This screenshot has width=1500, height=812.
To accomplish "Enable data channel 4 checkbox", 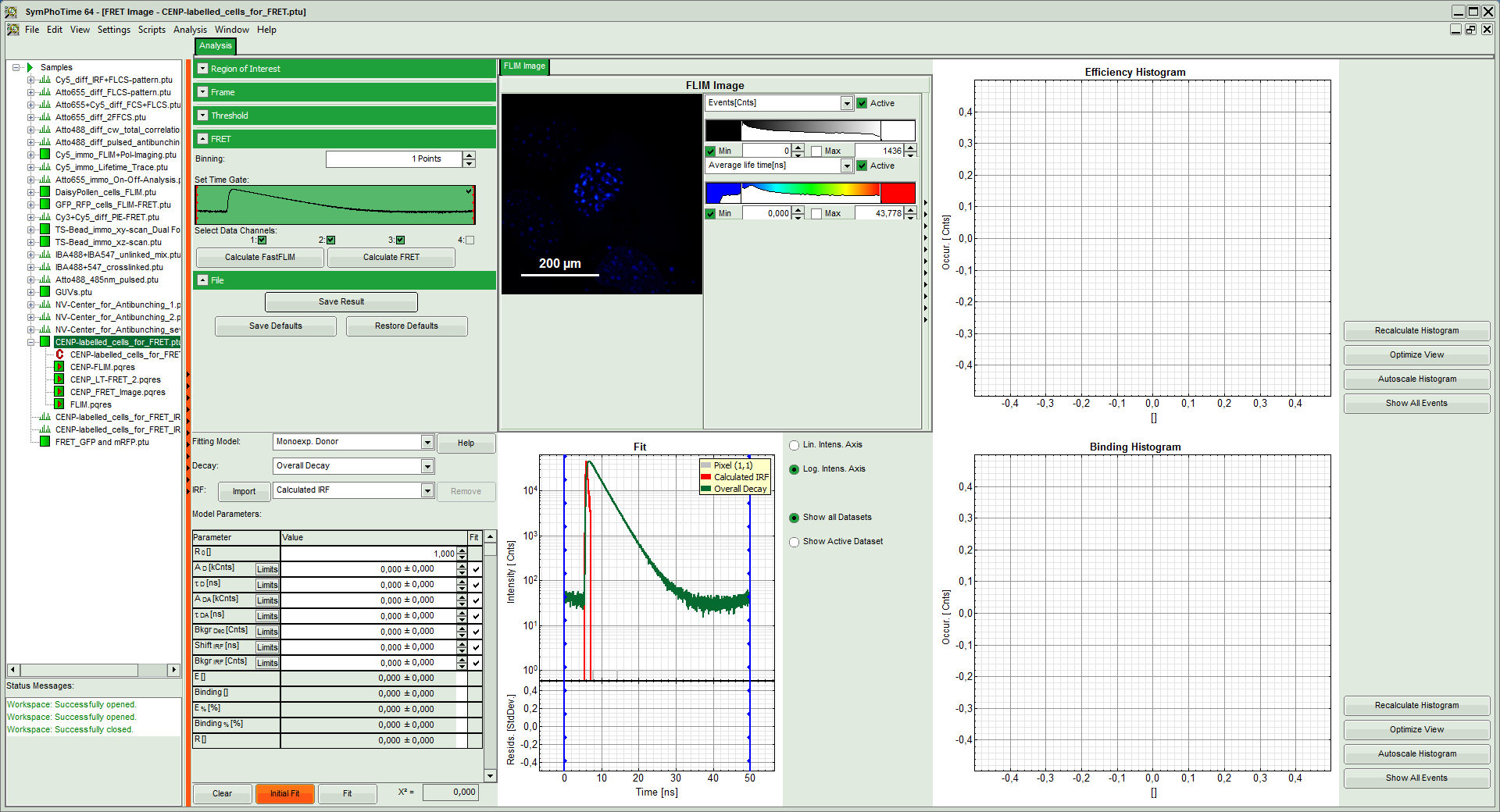I will (470, 240).
